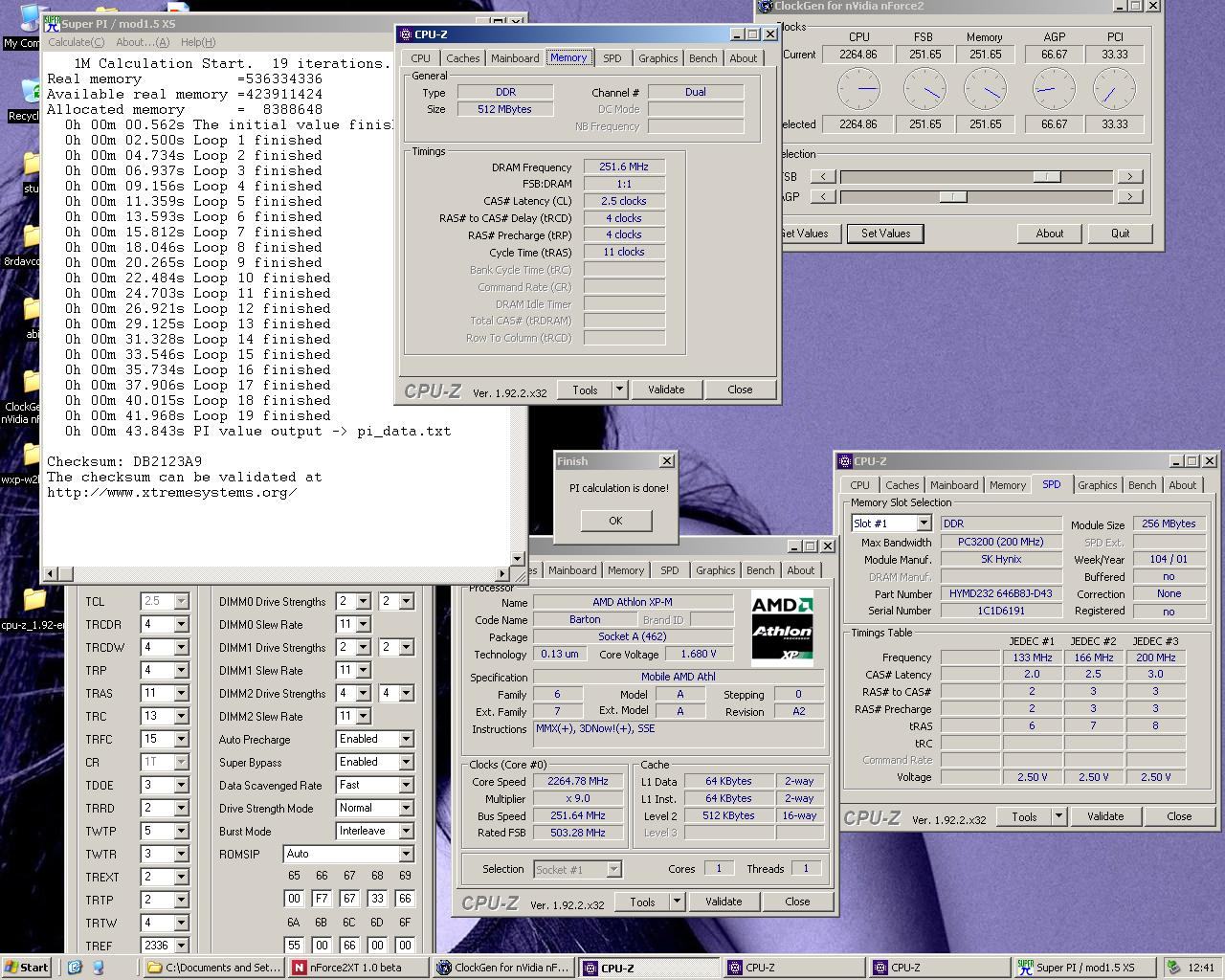Switch taskbar to Super PI mod1.5 XS
Screen dimensions: 1225x980
[x=1085, y=968]
